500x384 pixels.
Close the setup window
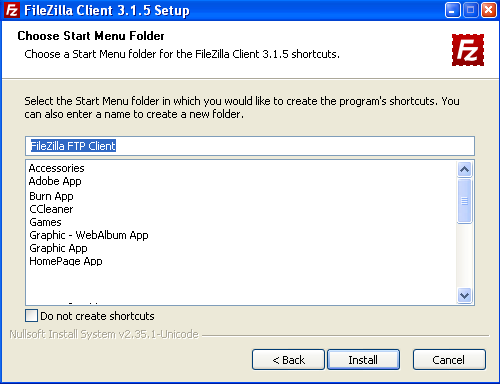tap(488, 10)
